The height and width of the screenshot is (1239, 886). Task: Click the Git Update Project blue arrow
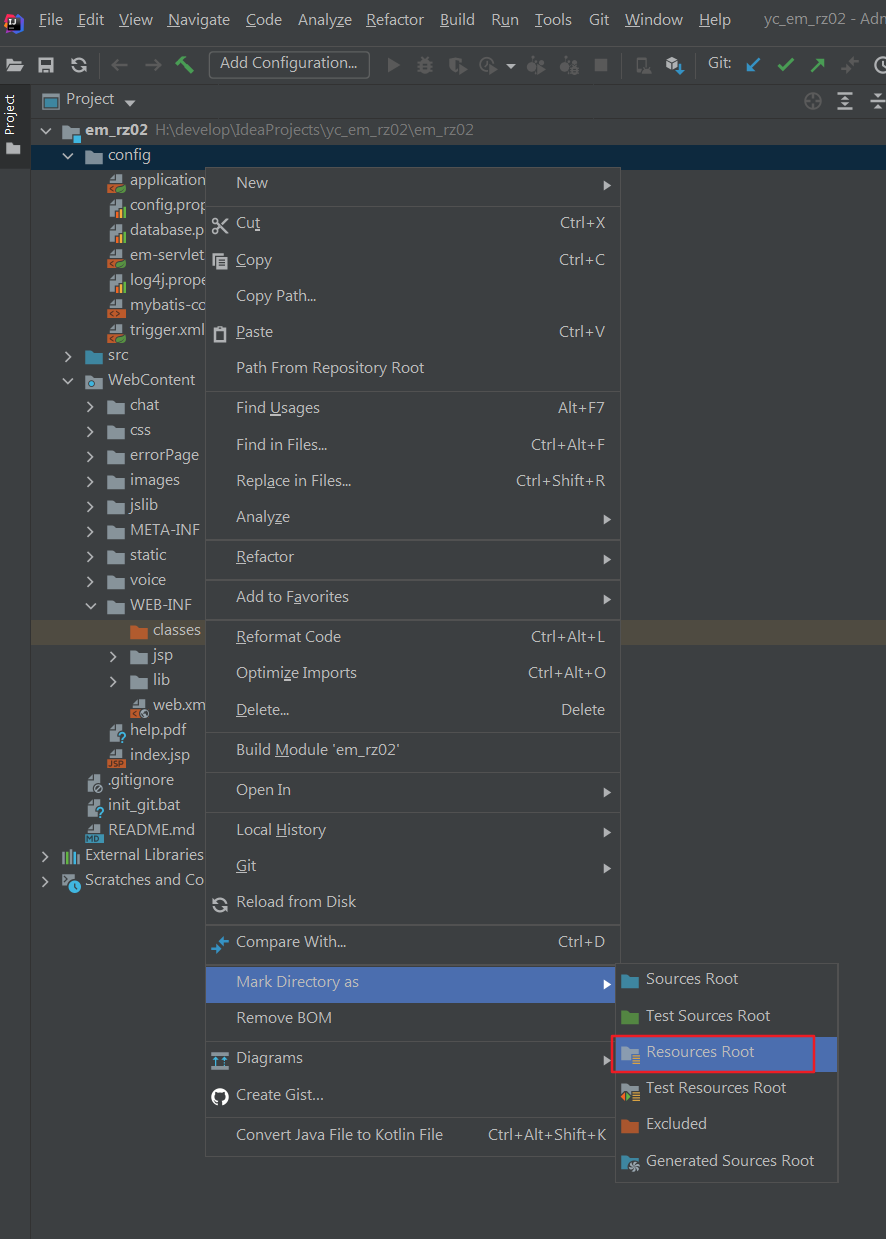click(x=753, y=64)
